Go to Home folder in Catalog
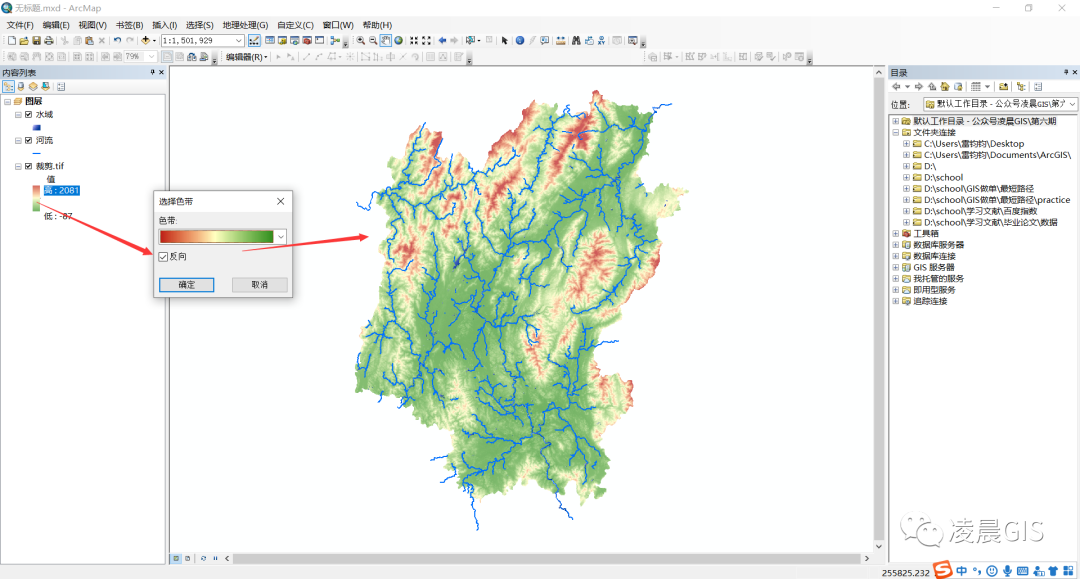This screenshot has height=579, width=1080. tap(945, 87)
